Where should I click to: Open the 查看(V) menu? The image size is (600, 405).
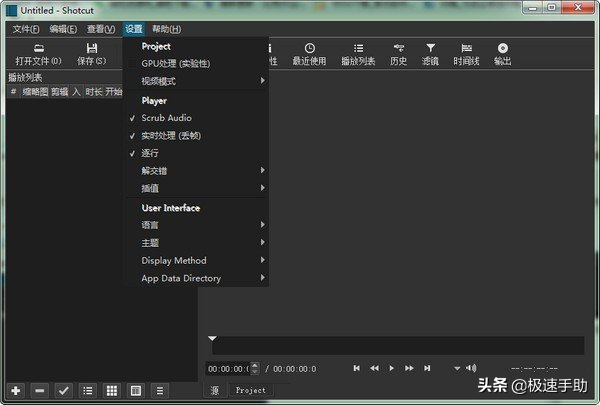pos(101,29)
